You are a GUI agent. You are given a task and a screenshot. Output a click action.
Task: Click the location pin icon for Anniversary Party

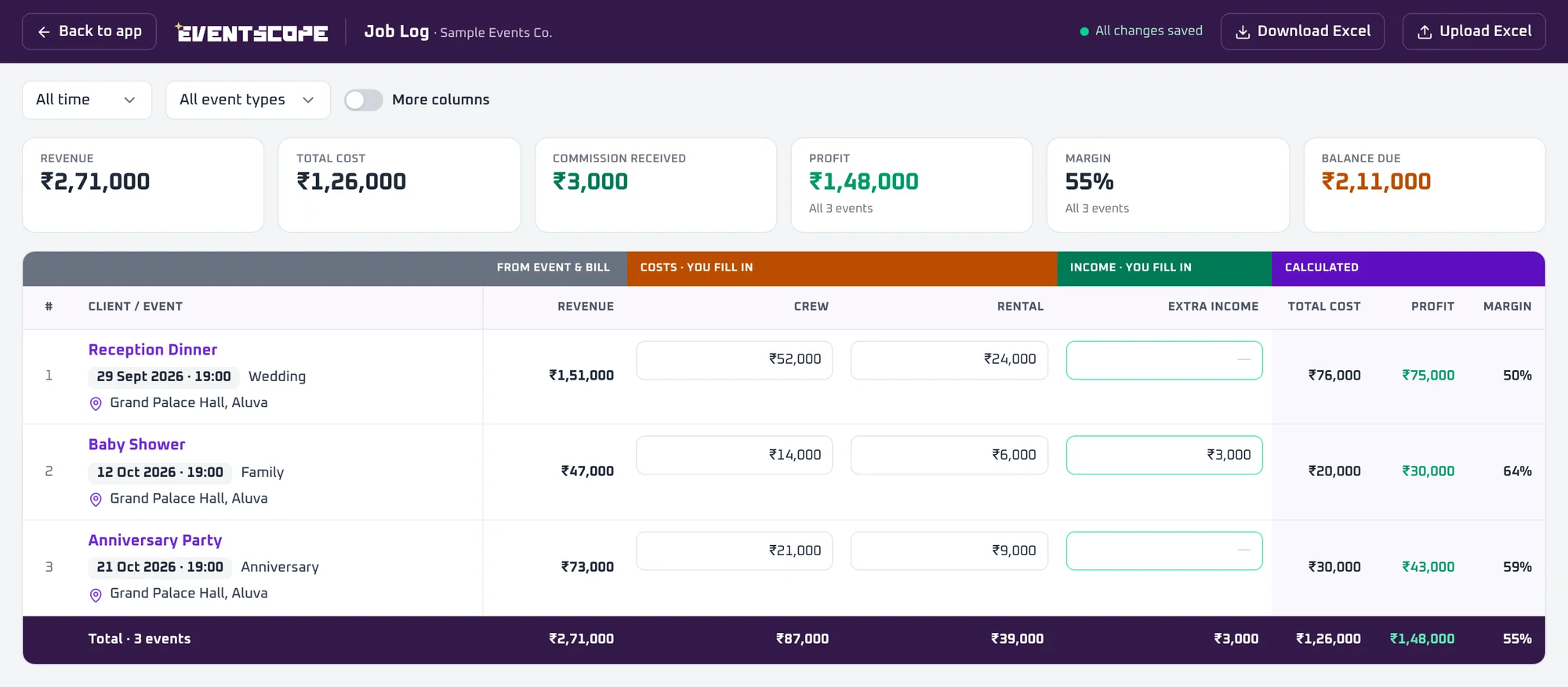coord(96,594)
